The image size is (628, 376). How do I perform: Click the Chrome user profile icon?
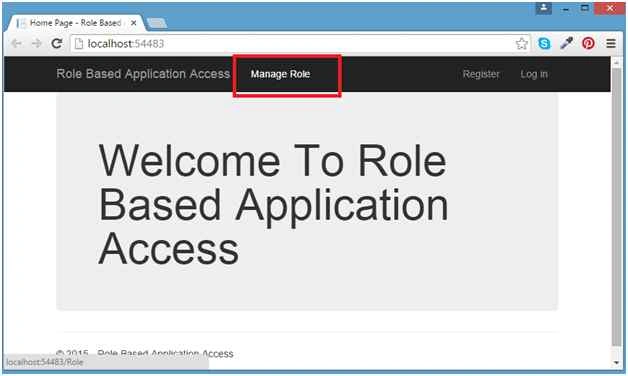pos(543,8)
